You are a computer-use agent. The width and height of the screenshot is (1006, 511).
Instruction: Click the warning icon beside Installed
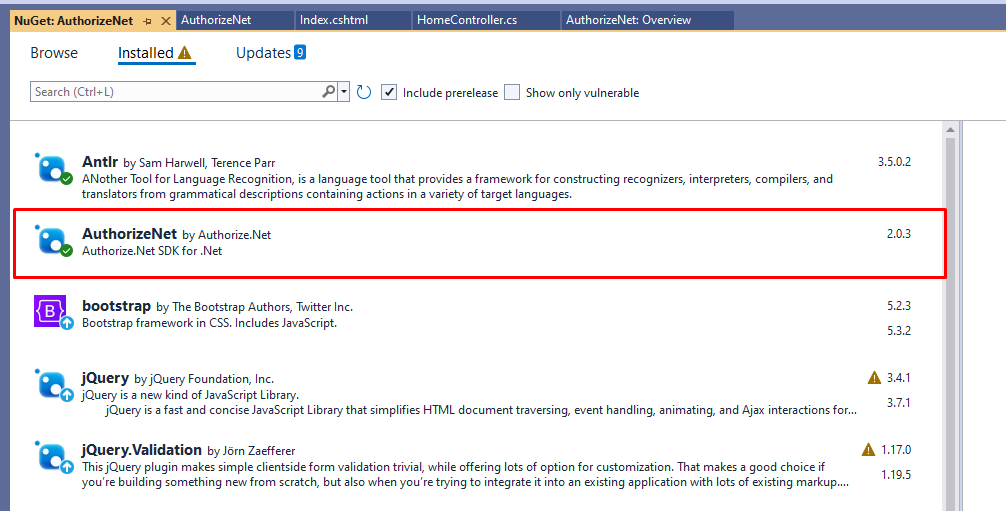185,53
